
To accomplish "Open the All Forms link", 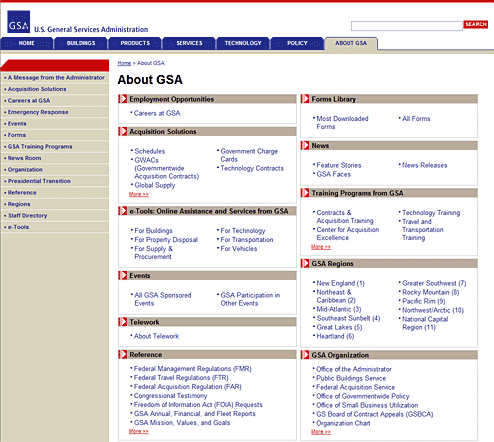I will coord(416,118).
